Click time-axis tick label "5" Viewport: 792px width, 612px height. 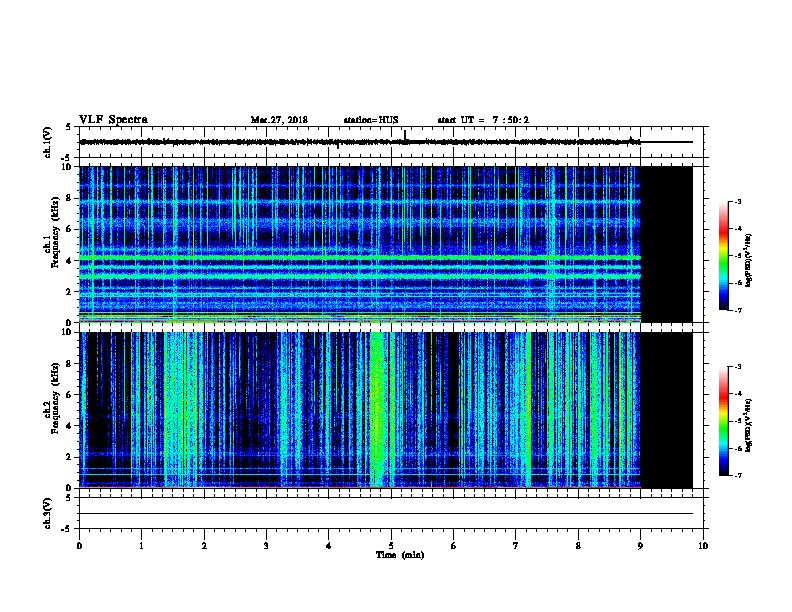pyautogui.click(x=391, y=546)
